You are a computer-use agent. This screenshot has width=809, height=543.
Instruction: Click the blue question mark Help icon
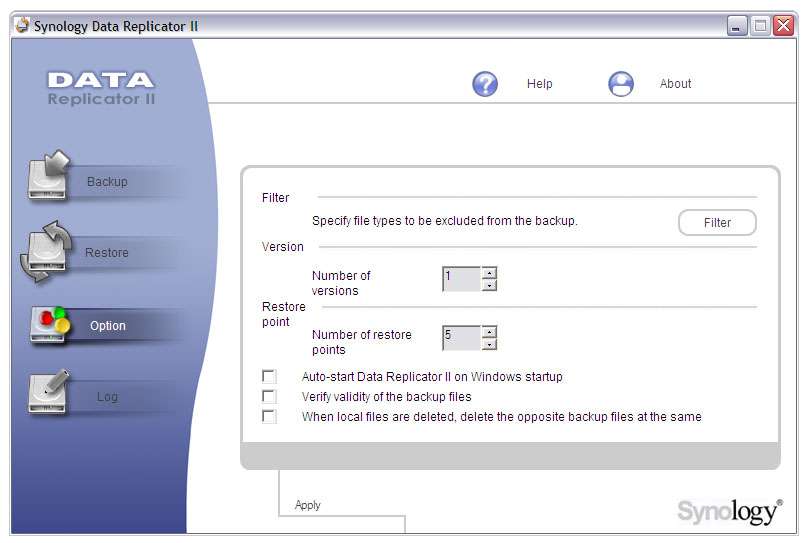pyautogui.click(x=485, y=84)
